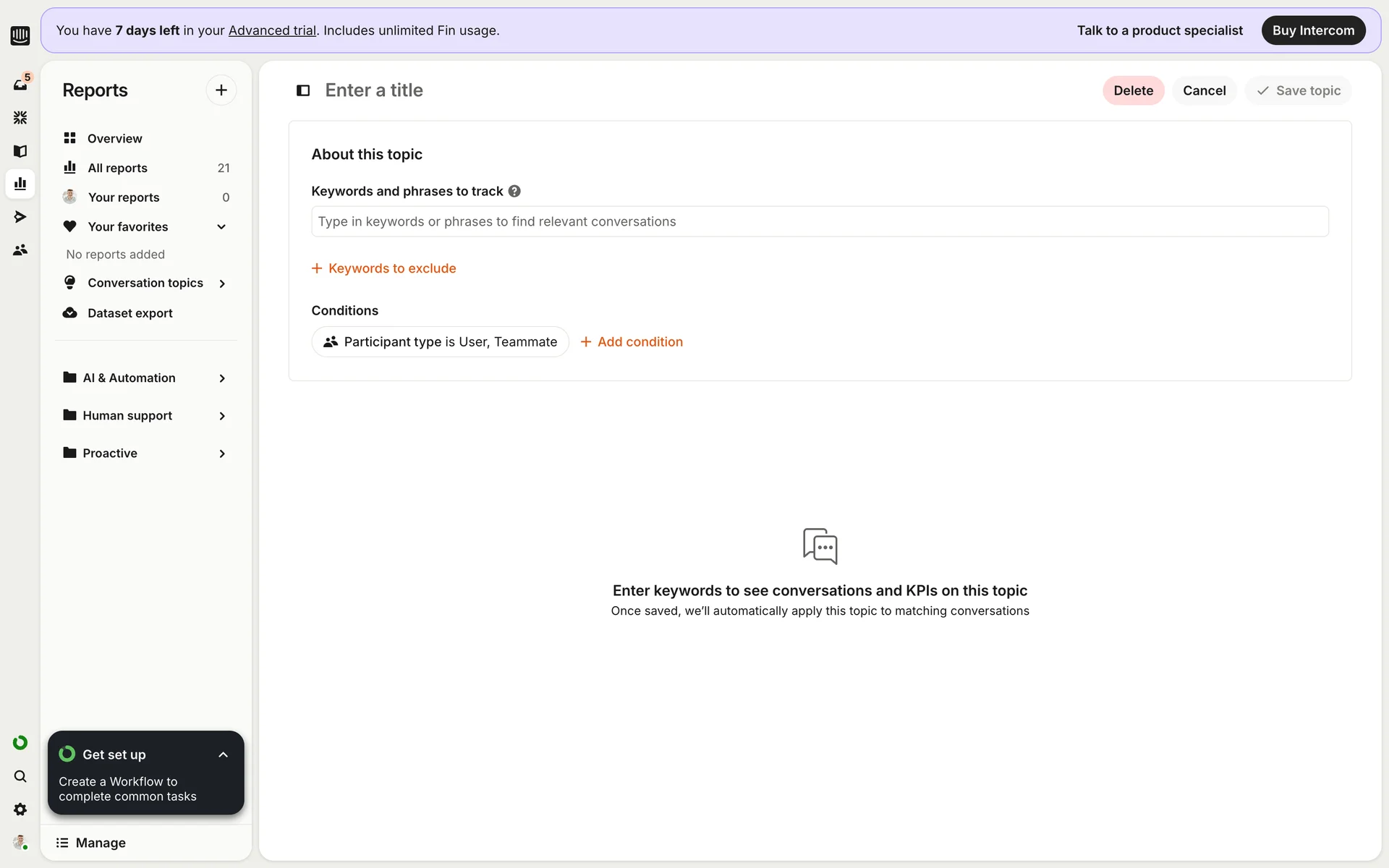Toggle the sidebar panel icon beside title

point(303,90)
